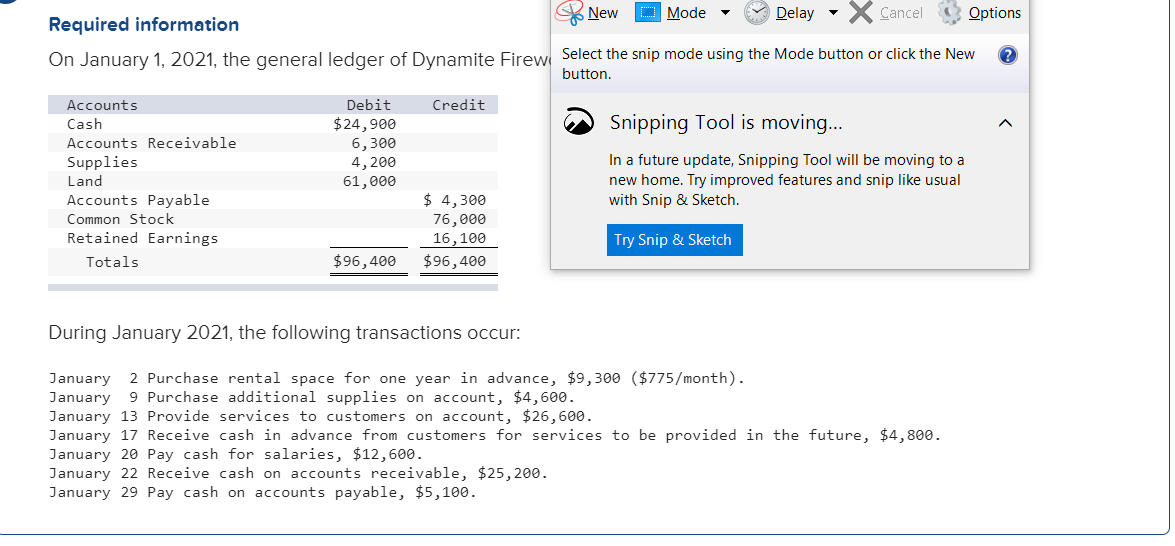Click the Retained Earnings credit 16,100
The width and height of the screenshot is (1175, 546).
pos(459,238)
